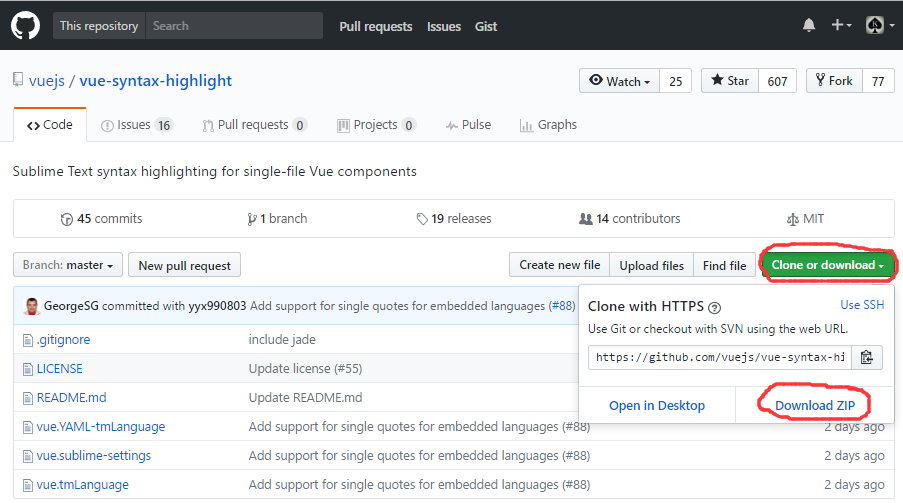The height and width of the screenshot is (503, 903).
Task: Select the HTTPS clone URL field
Action: [x=719, y=357]
